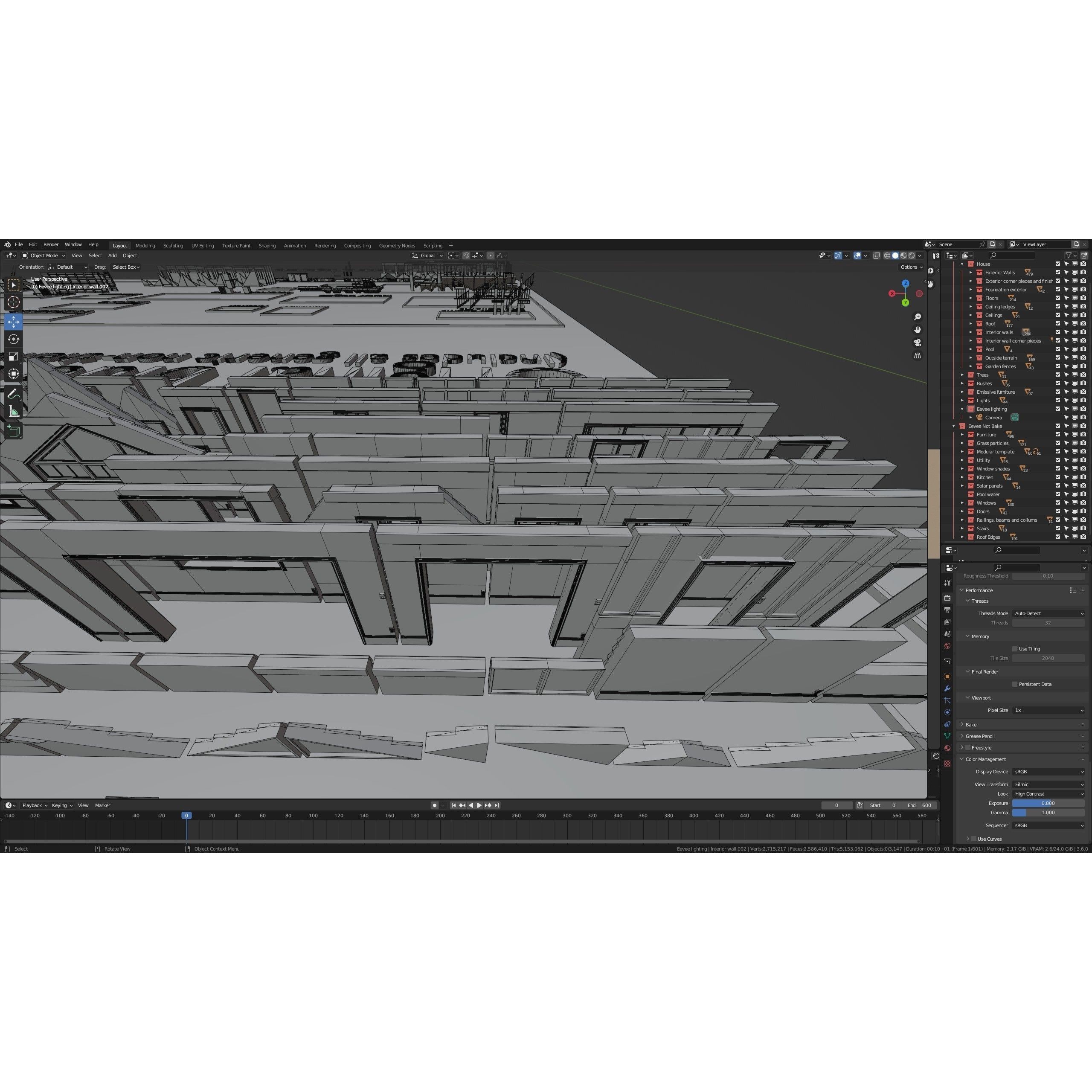Select the Move tool in the toolbar
Viewport: 1092px width, 1092px height.
(x=14, y=322)
